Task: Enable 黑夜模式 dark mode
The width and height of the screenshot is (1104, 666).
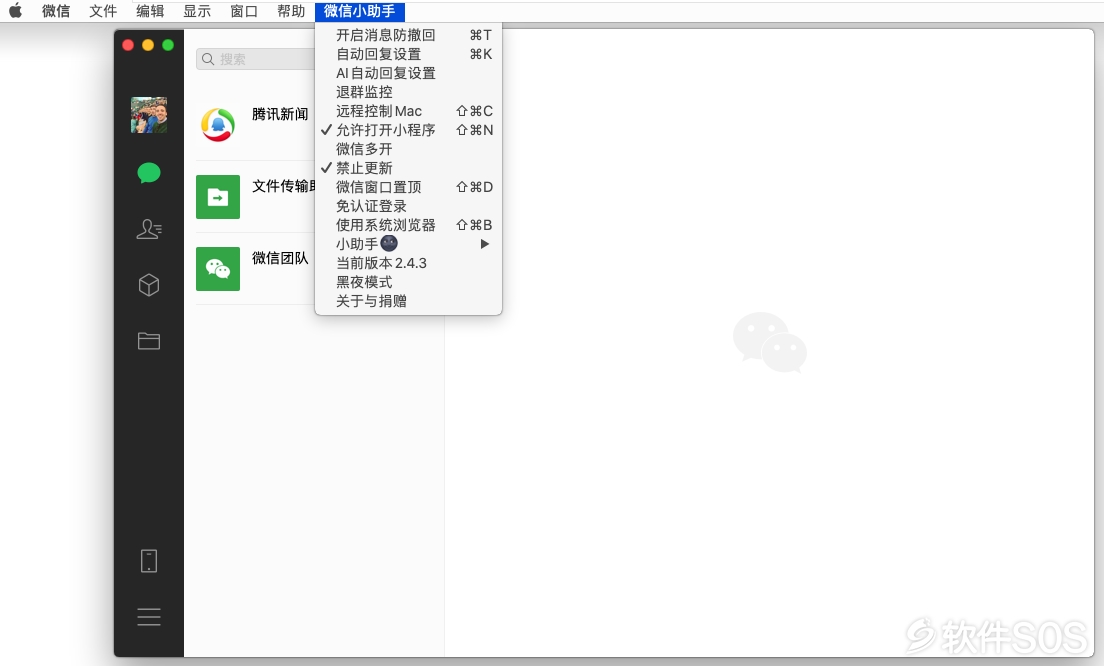Action: coord(408,282)
